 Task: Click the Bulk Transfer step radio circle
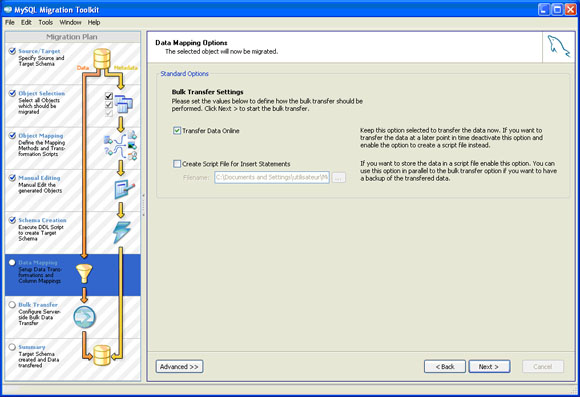(x=12, y=305)
